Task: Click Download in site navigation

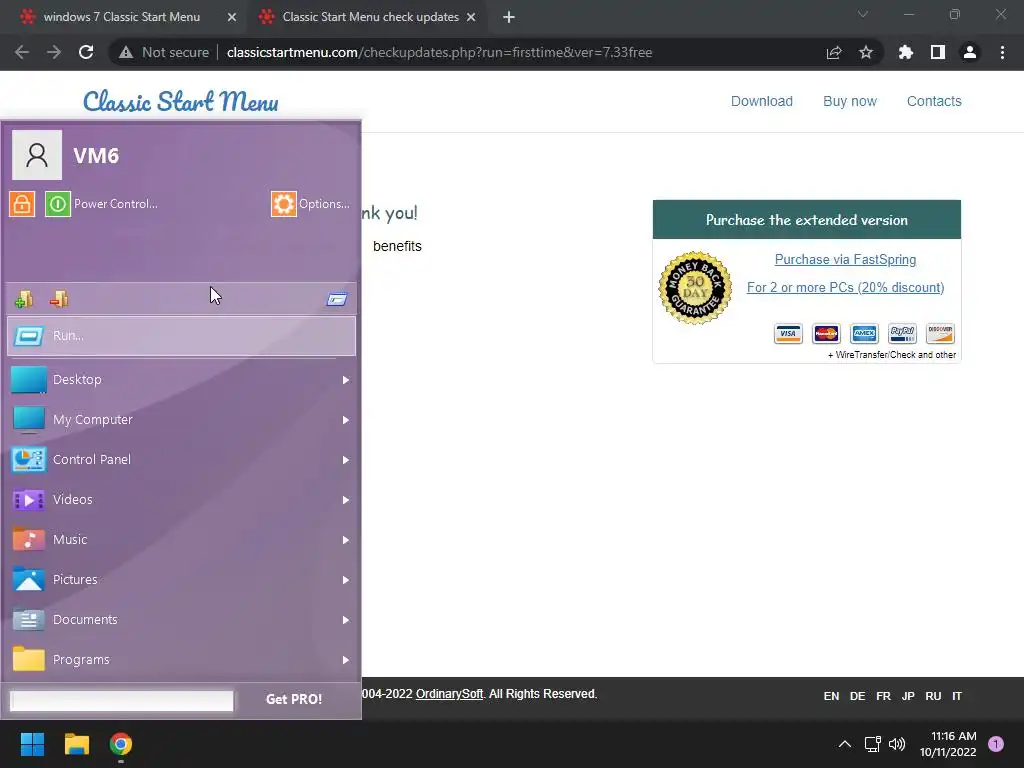Action: pyautogui.click(x=761, y=101)
